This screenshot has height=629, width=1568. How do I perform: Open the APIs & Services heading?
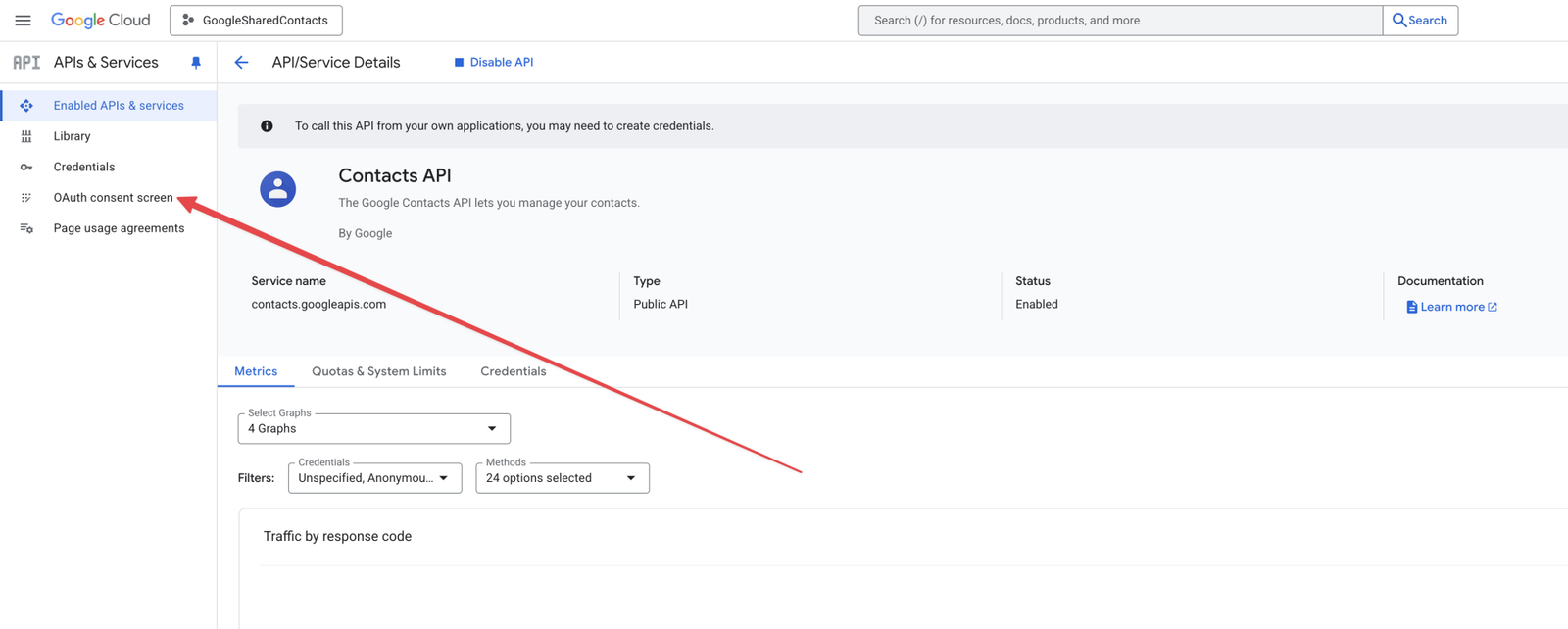coord(106,62)
